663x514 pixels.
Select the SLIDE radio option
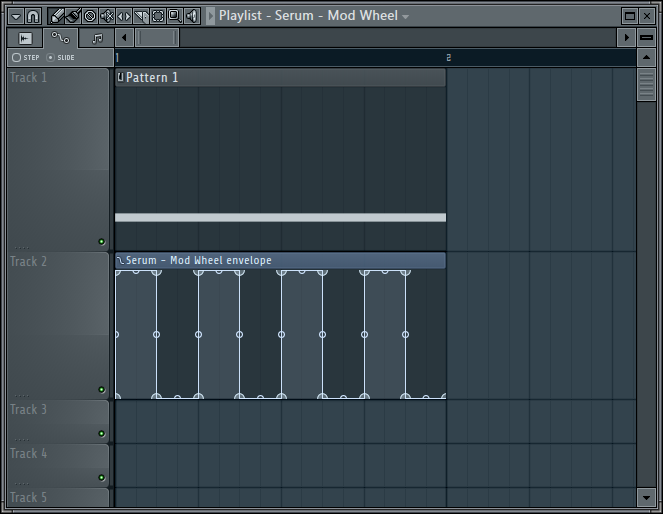tap(60, 57)
